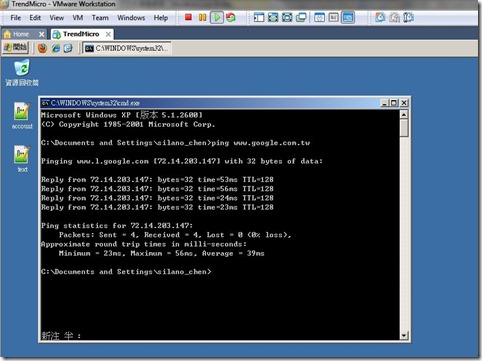The height and width of the screenshot is (361, 482).
Task: Close the cmd.exe window
Action: (x=404, y=103)
